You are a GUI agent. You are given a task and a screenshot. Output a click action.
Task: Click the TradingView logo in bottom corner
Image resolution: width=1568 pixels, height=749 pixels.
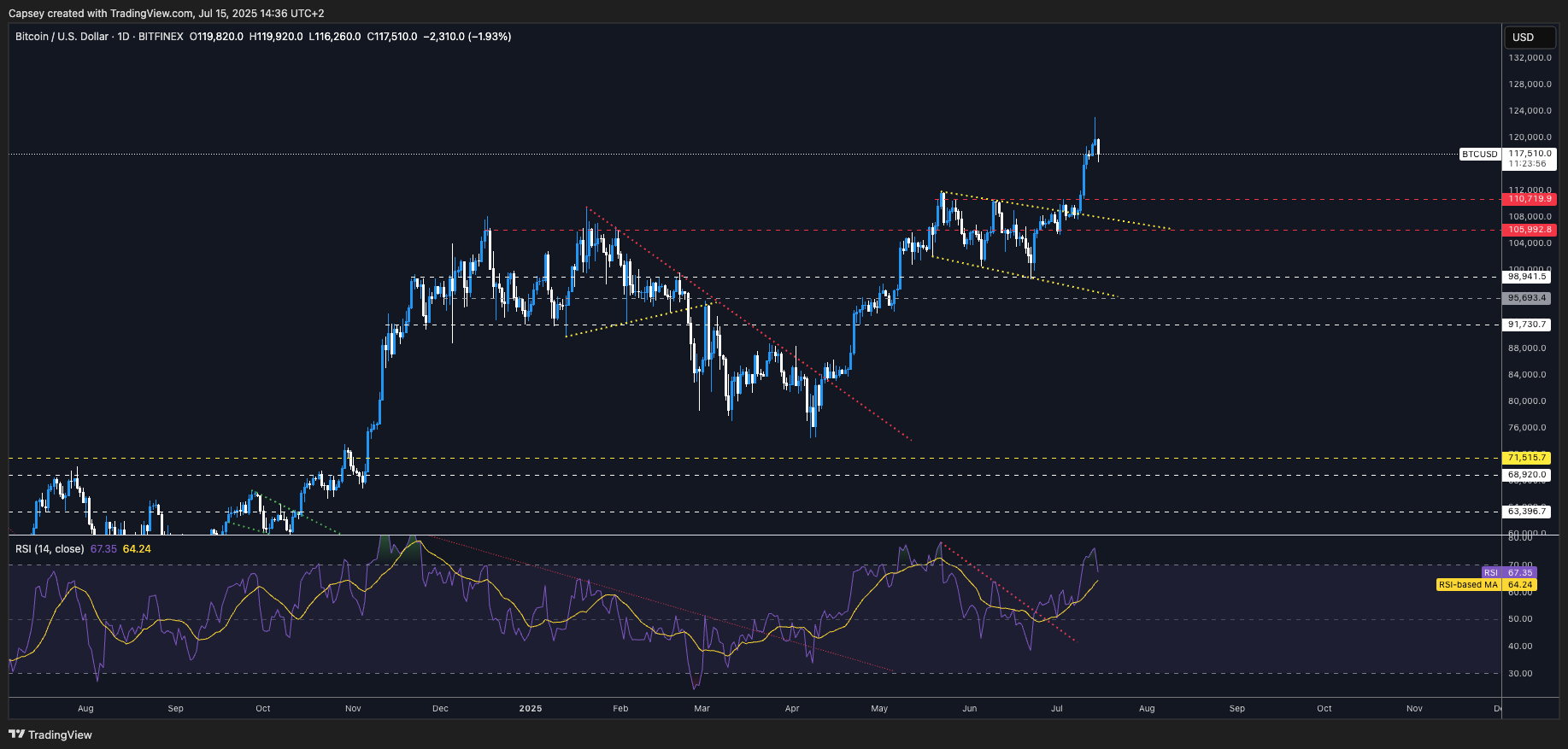[50, 734]
